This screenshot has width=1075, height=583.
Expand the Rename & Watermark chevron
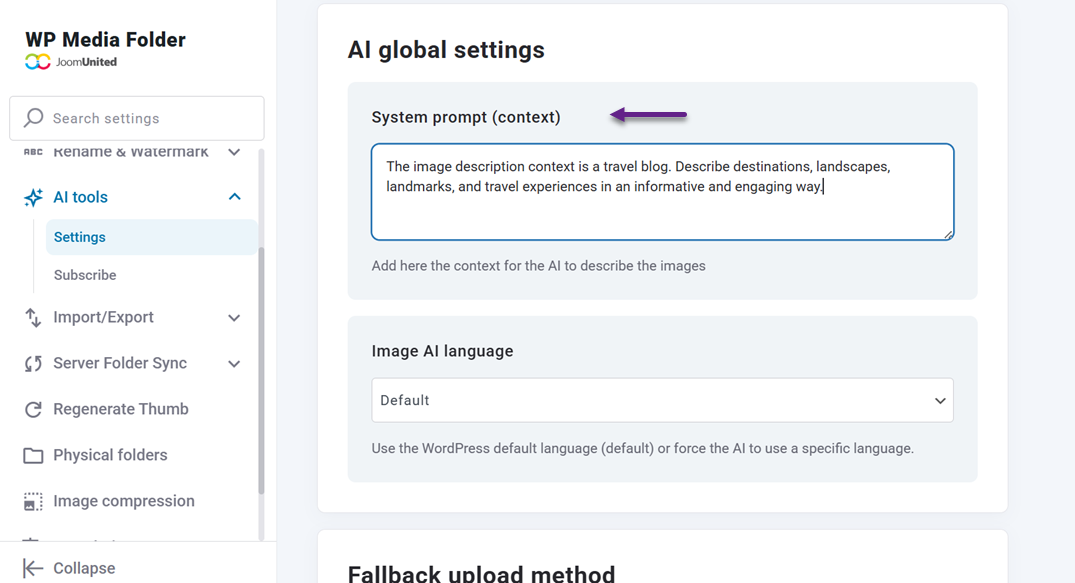click(x=234, y=153)
